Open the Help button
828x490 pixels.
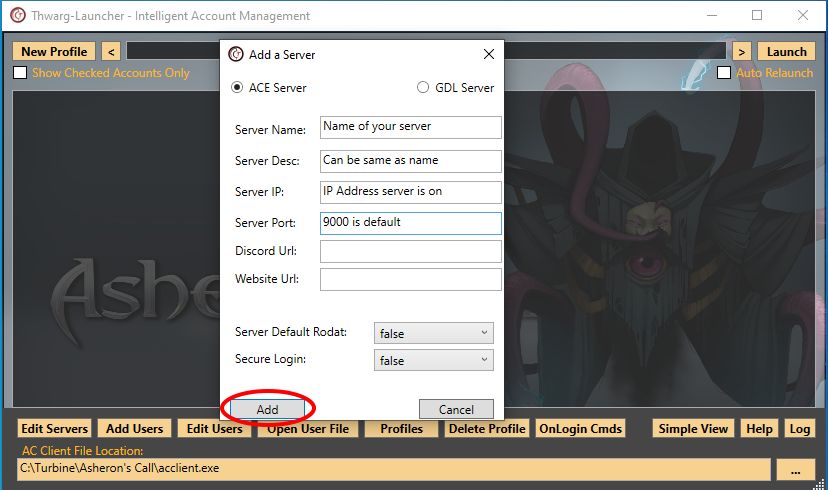pyautogui.click(x=759, y=428)
